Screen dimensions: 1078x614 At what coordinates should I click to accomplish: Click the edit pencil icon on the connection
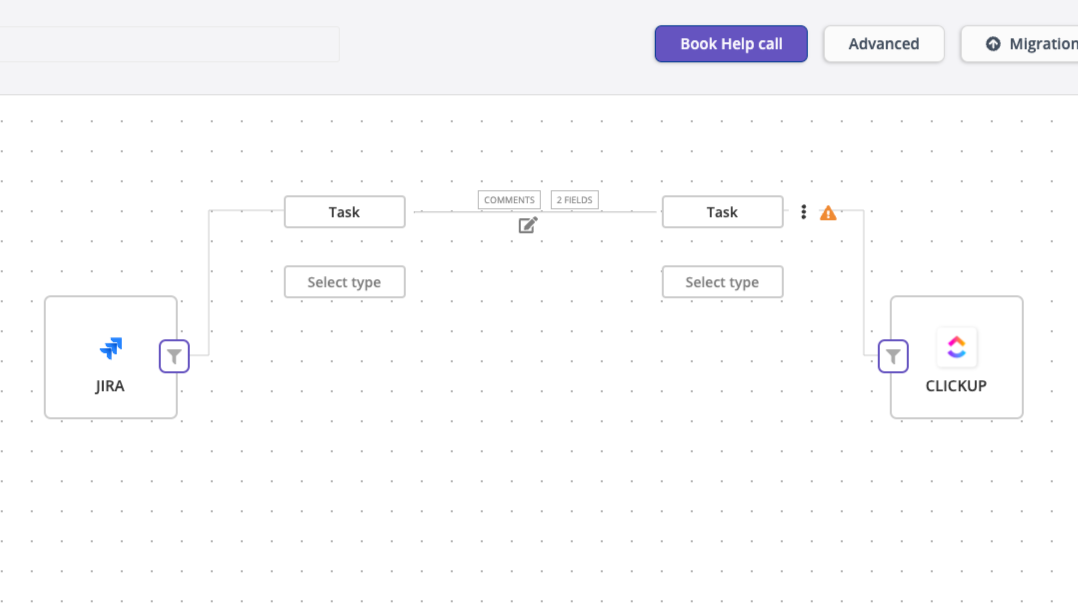coord(528,225)
